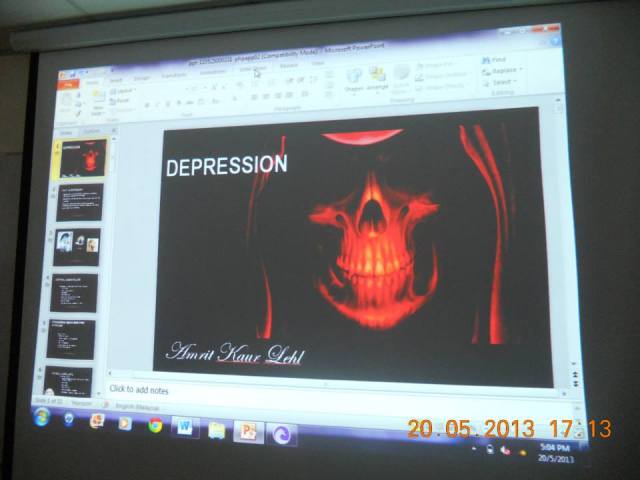Viewport: 640px width, 480px height.
Task: Click the DEPRESSION title text on slide
Action: [226, 165]
